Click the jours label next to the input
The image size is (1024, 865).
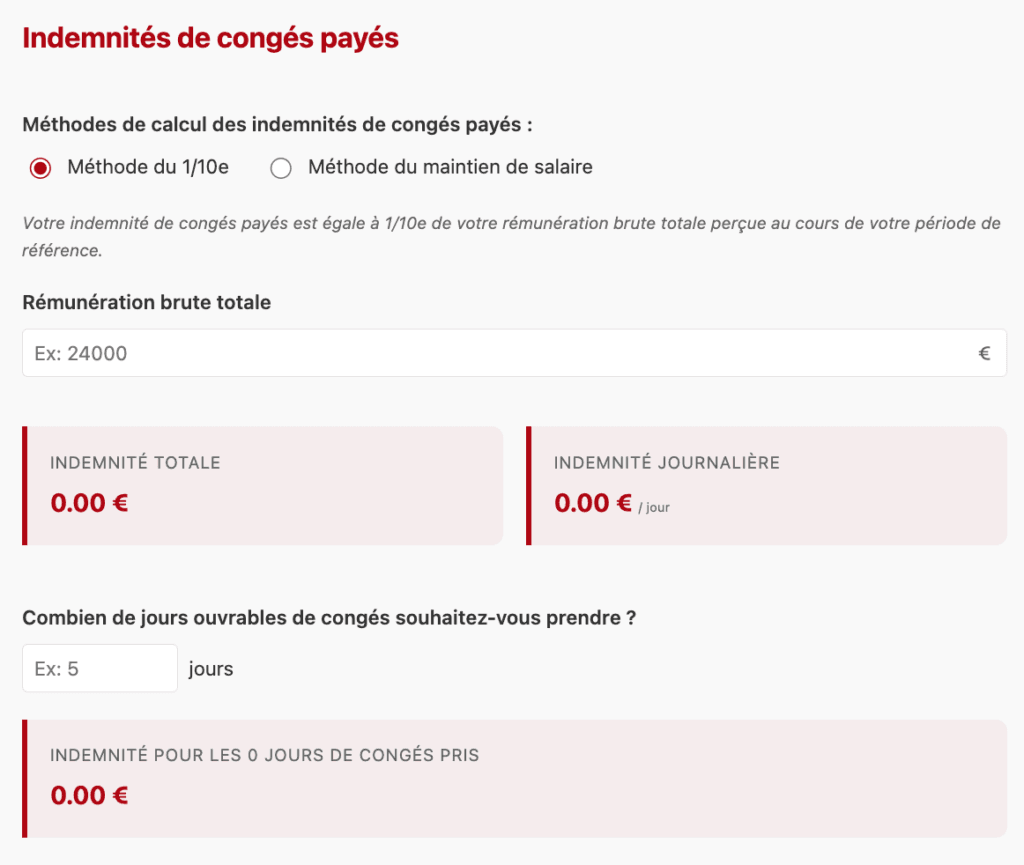point(211,667)
